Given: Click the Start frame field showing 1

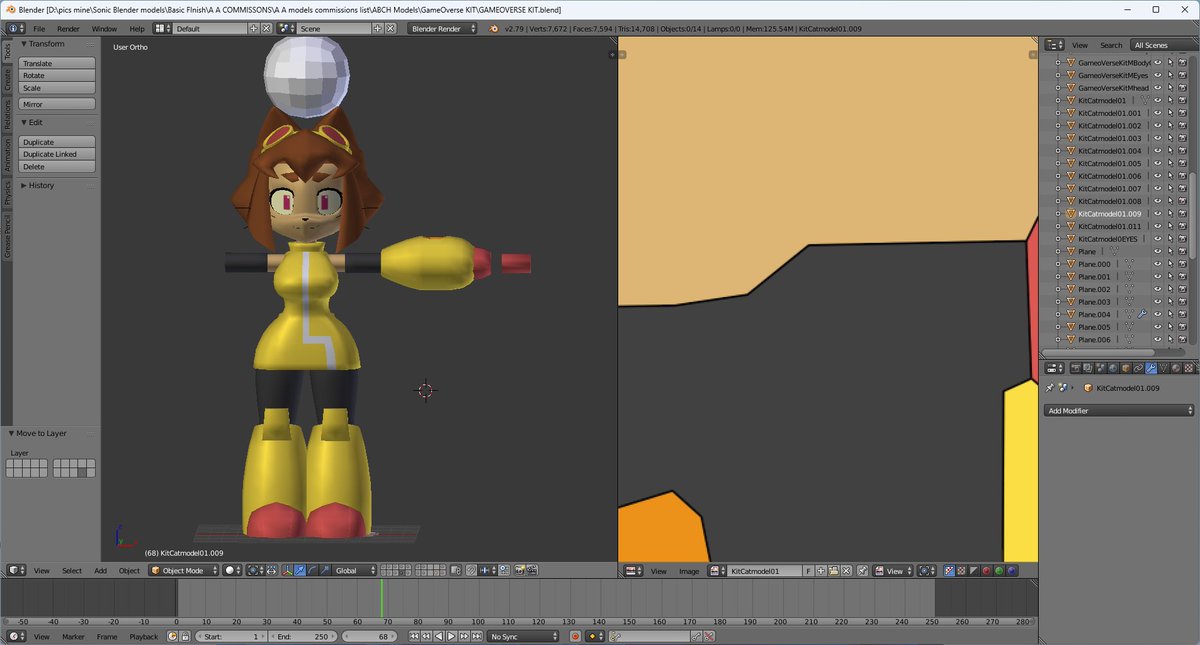Looking at the screenshot, I should tap(231, 636).
